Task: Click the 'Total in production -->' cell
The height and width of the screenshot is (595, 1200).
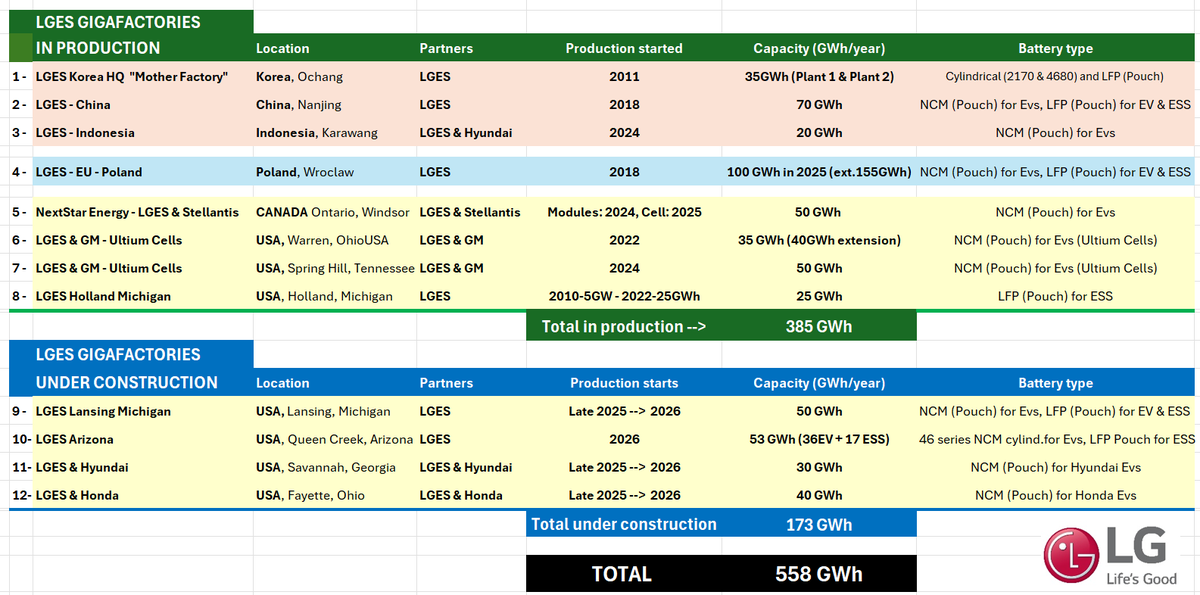Action: point(624,326)
